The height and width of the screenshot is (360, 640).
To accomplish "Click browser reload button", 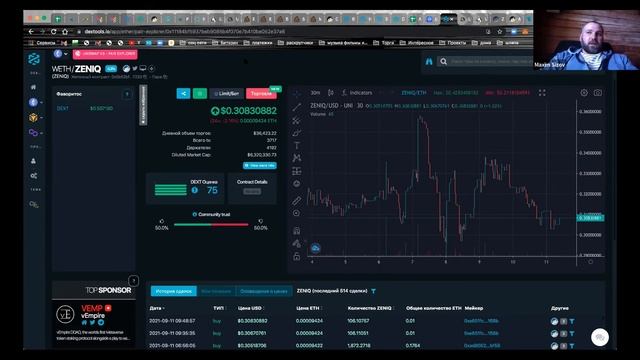I will point(53,31).
